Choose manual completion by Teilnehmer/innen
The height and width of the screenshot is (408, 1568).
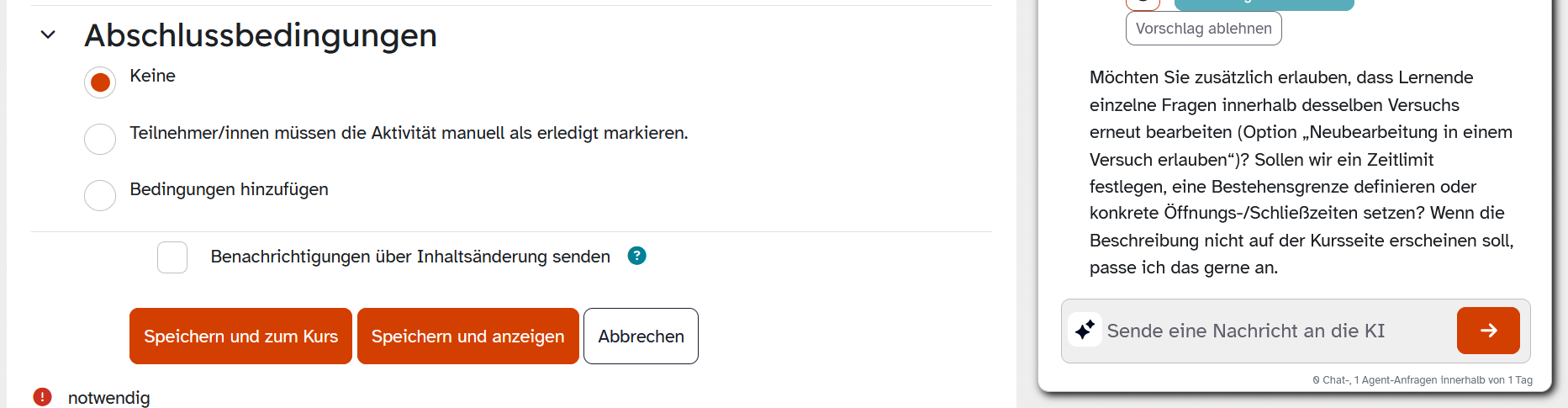100,139
